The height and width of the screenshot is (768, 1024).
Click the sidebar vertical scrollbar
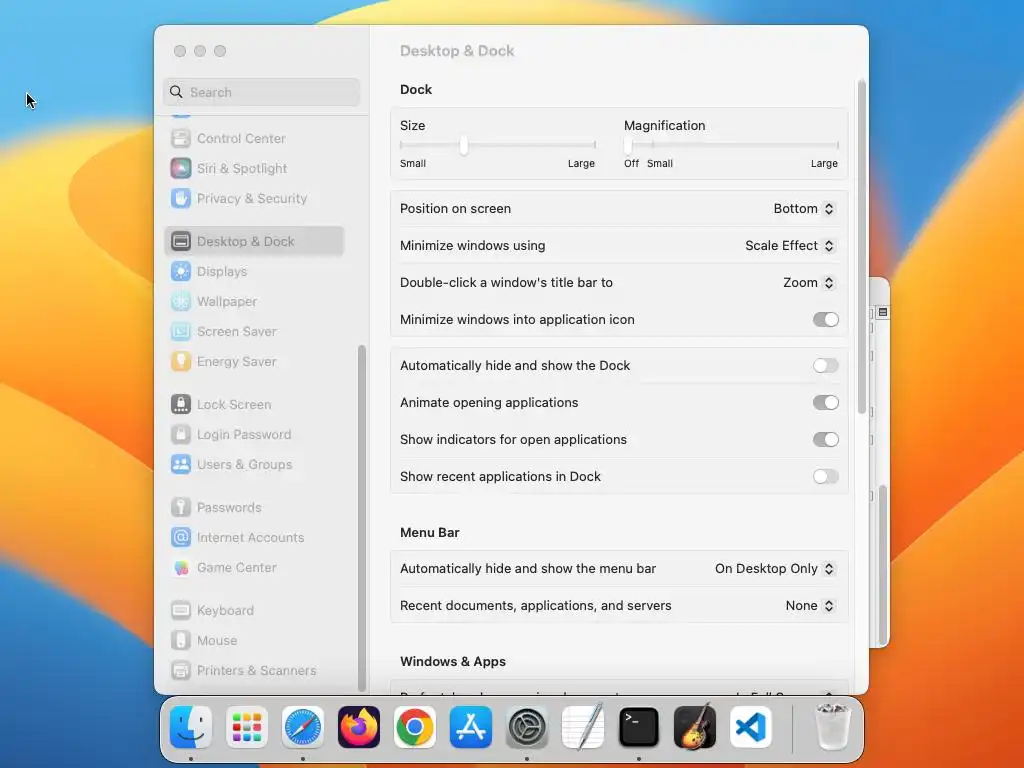click(x=362, y=517)
